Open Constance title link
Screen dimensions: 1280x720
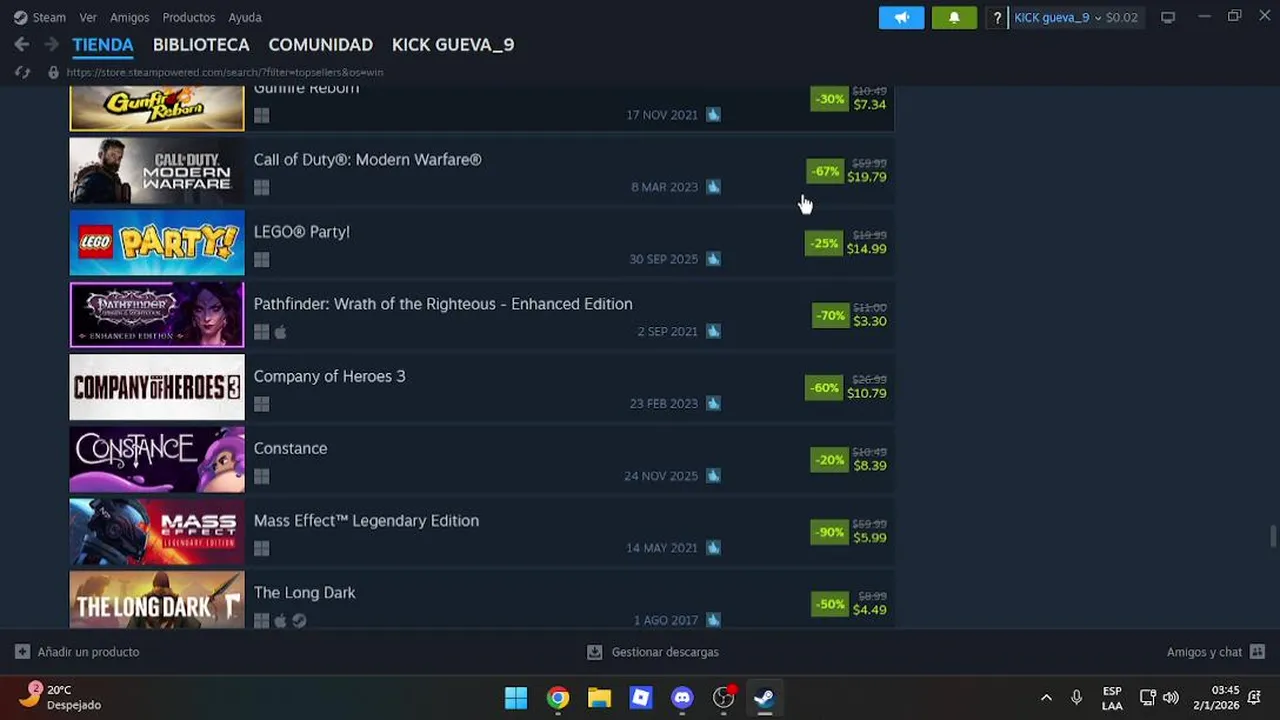click(291, 448)
